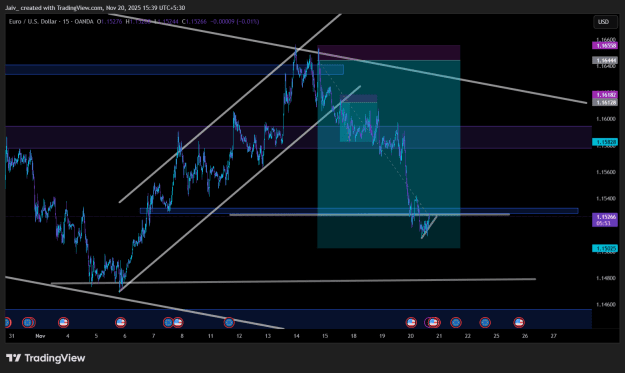This screenshot has height=373, width=625.
Task: Click the current price label 1.15266
Action: [x=606, y=220]
